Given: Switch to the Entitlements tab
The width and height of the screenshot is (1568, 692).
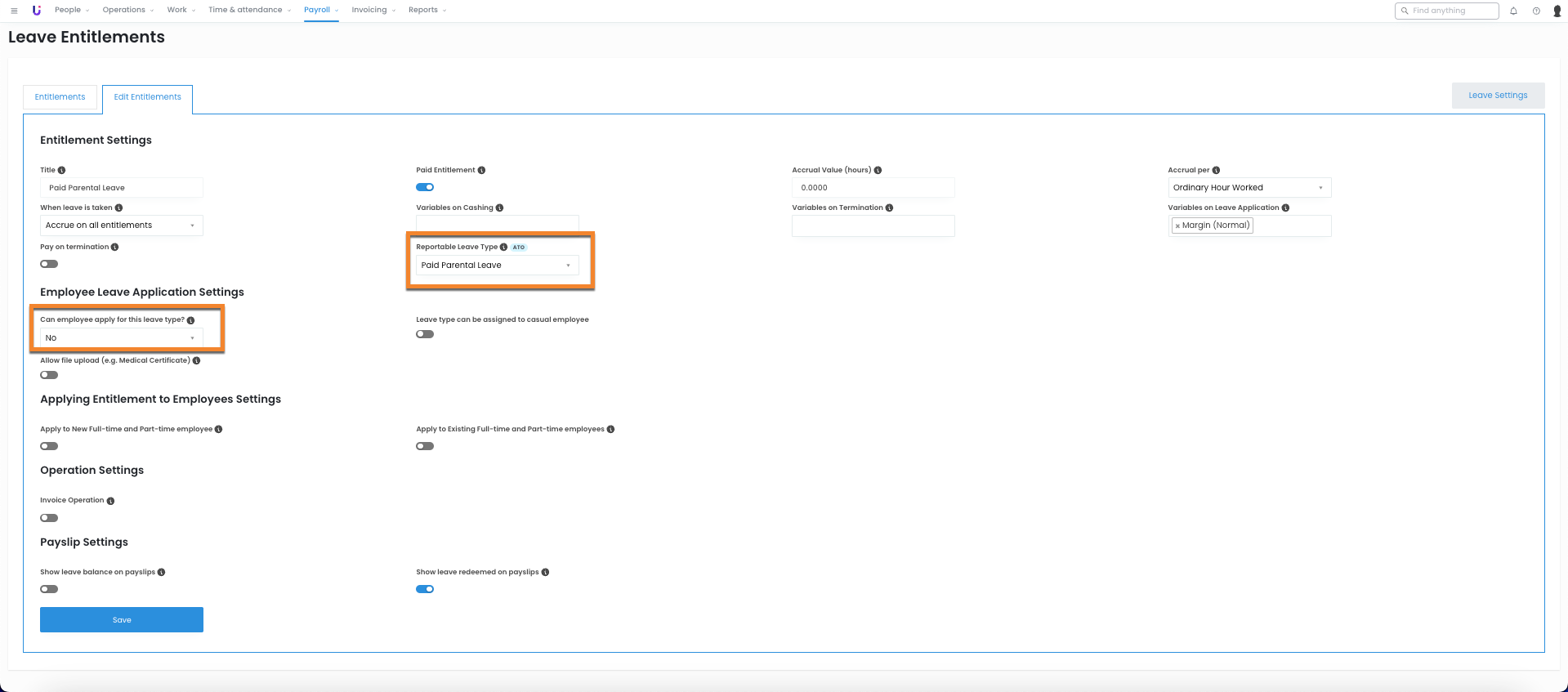Looking at the screenshot, I should [x=60, y=97].
